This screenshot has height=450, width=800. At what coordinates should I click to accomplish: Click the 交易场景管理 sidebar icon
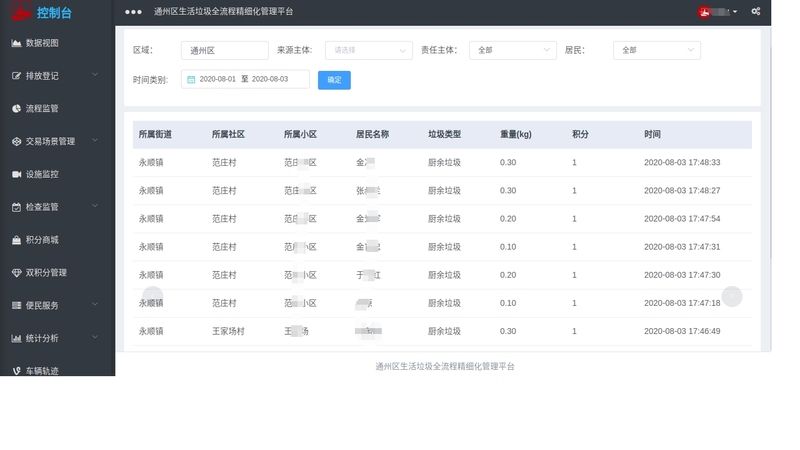16,141
